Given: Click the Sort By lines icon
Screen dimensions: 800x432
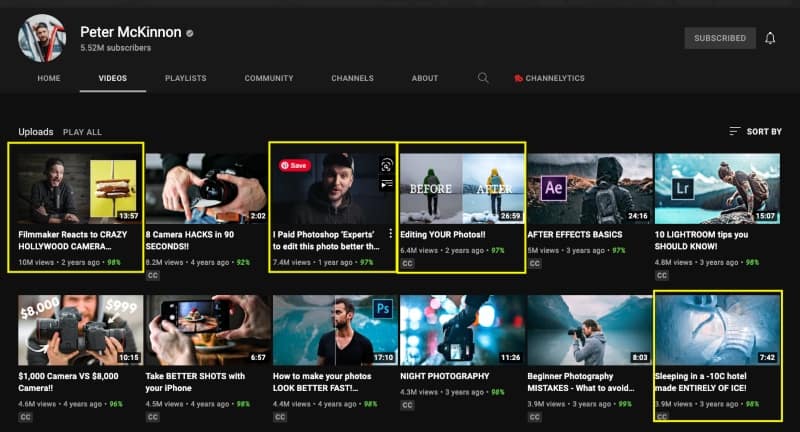Looking at the screenshot, I should (x=734, y=131).
